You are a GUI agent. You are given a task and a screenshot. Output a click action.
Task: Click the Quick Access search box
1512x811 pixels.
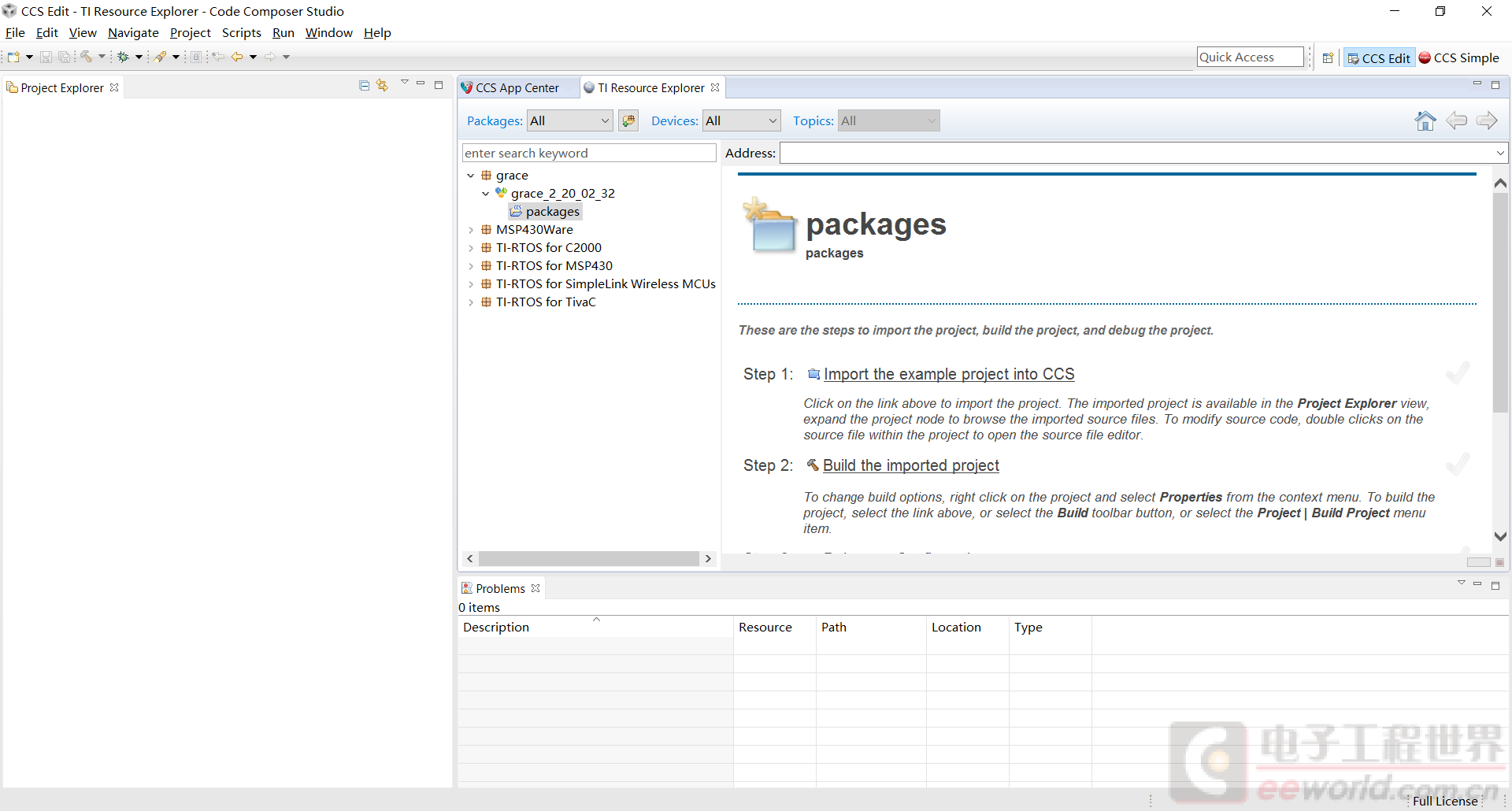(1250, 57)
